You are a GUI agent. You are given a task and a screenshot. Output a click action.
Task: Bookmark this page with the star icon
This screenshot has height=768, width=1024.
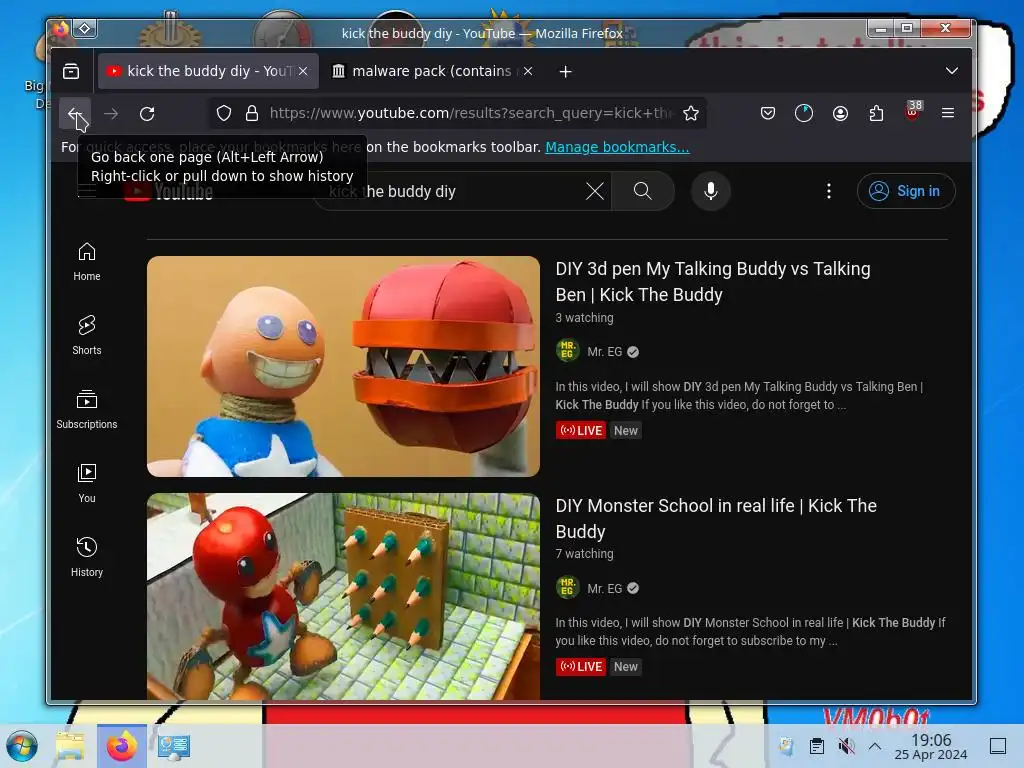tap(691, 114)
